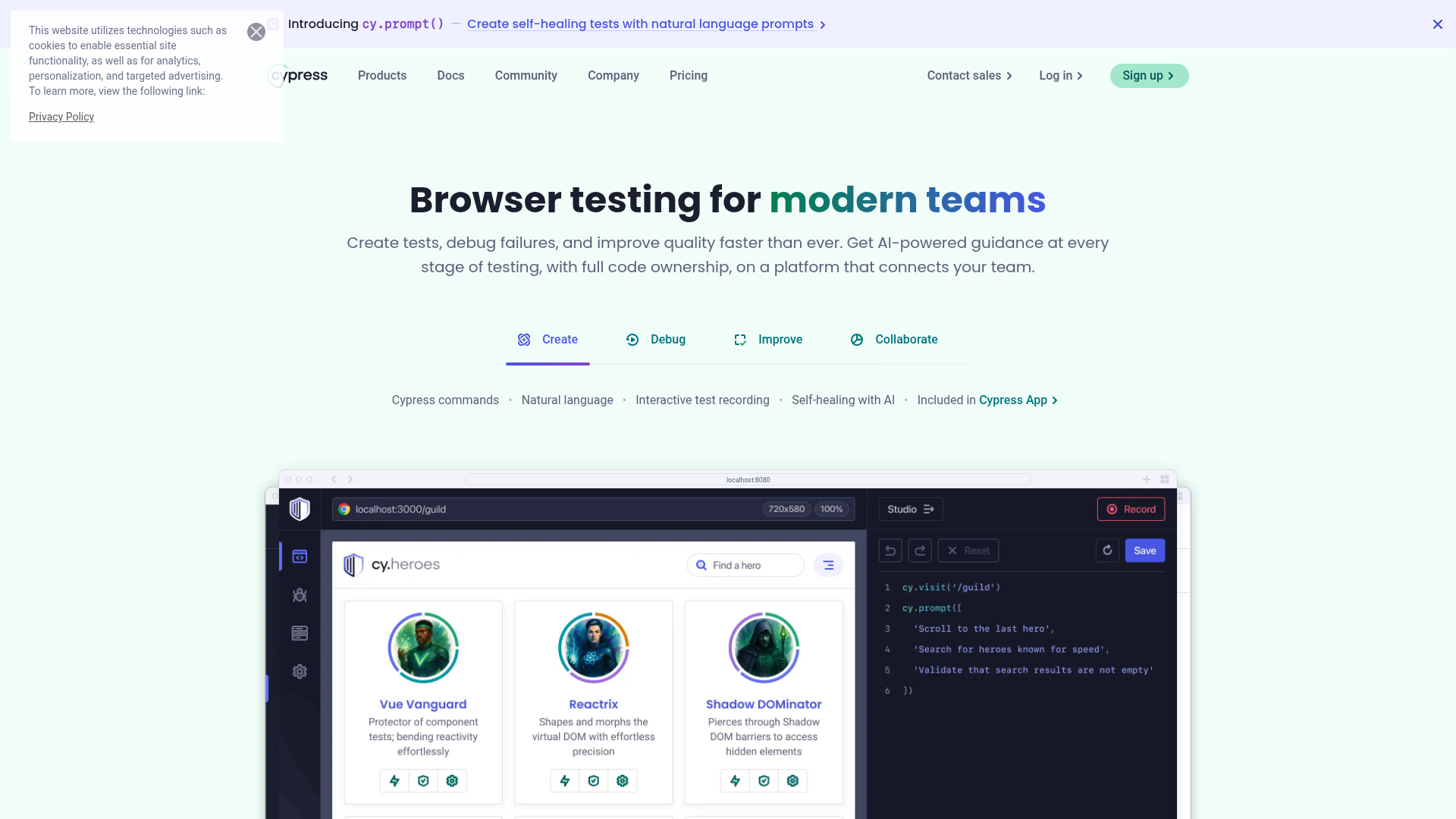Select the runs server icon in sidebar

300,632
